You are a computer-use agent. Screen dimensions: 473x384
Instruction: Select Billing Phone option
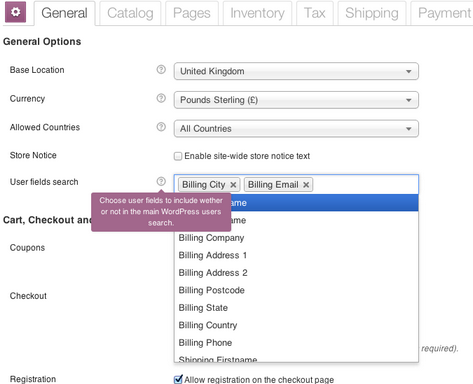tap(296, 342)
